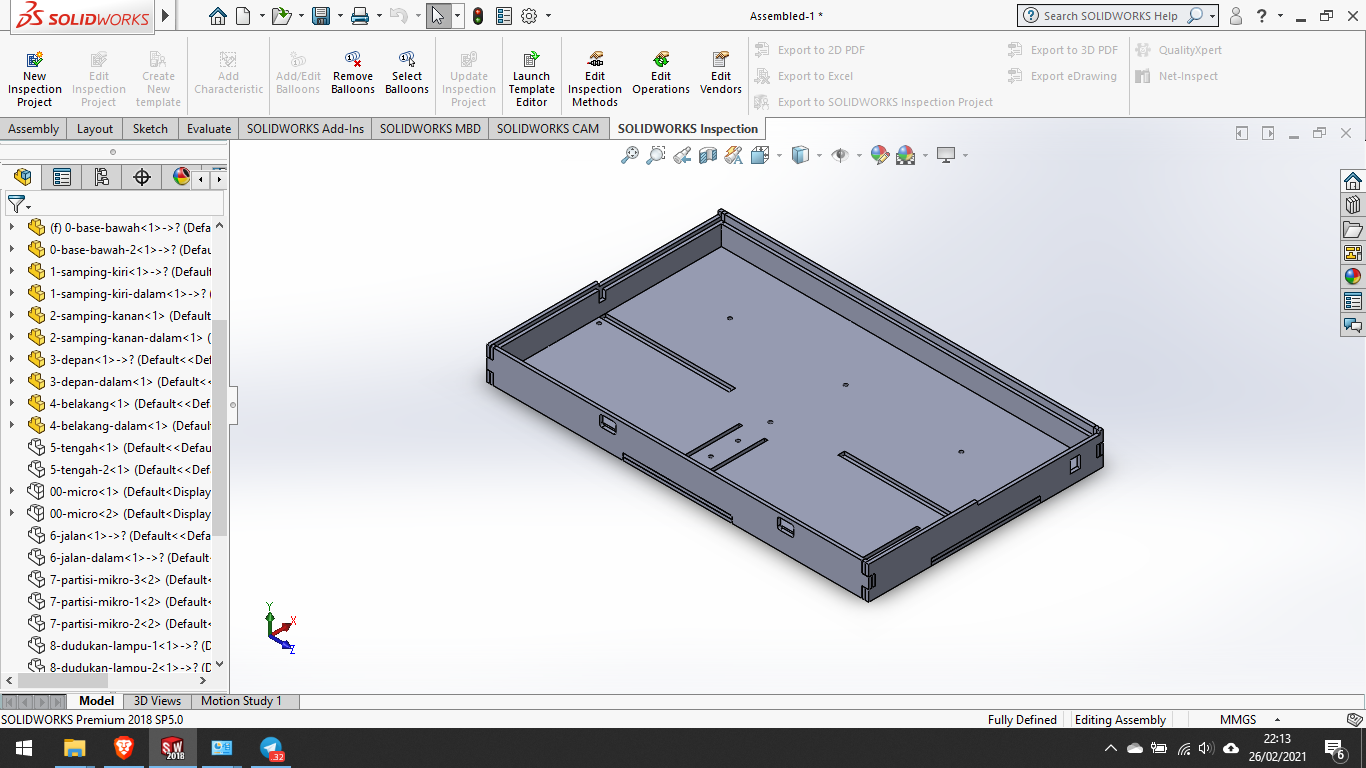Open View Palette in task pane

(1353, 253)
